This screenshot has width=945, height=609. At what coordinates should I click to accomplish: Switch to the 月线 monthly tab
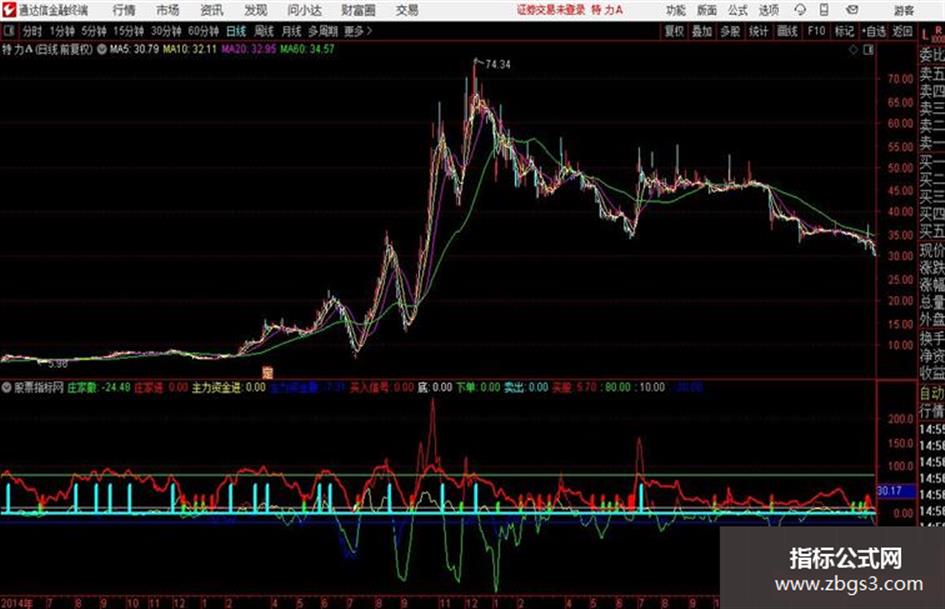click(291, 31)
